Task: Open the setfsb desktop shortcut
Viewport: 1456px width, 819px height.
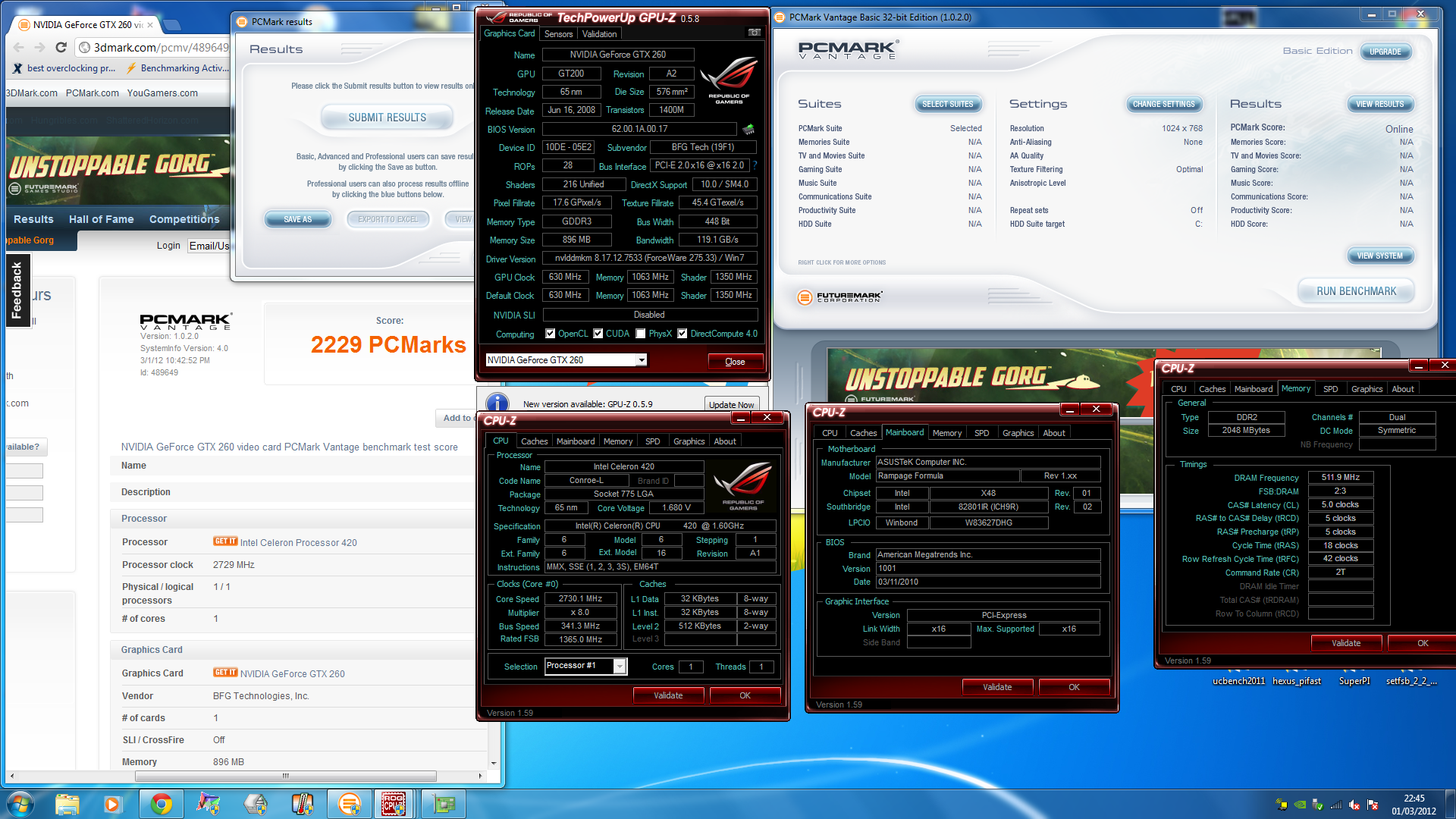Action: pos(1411,680)
